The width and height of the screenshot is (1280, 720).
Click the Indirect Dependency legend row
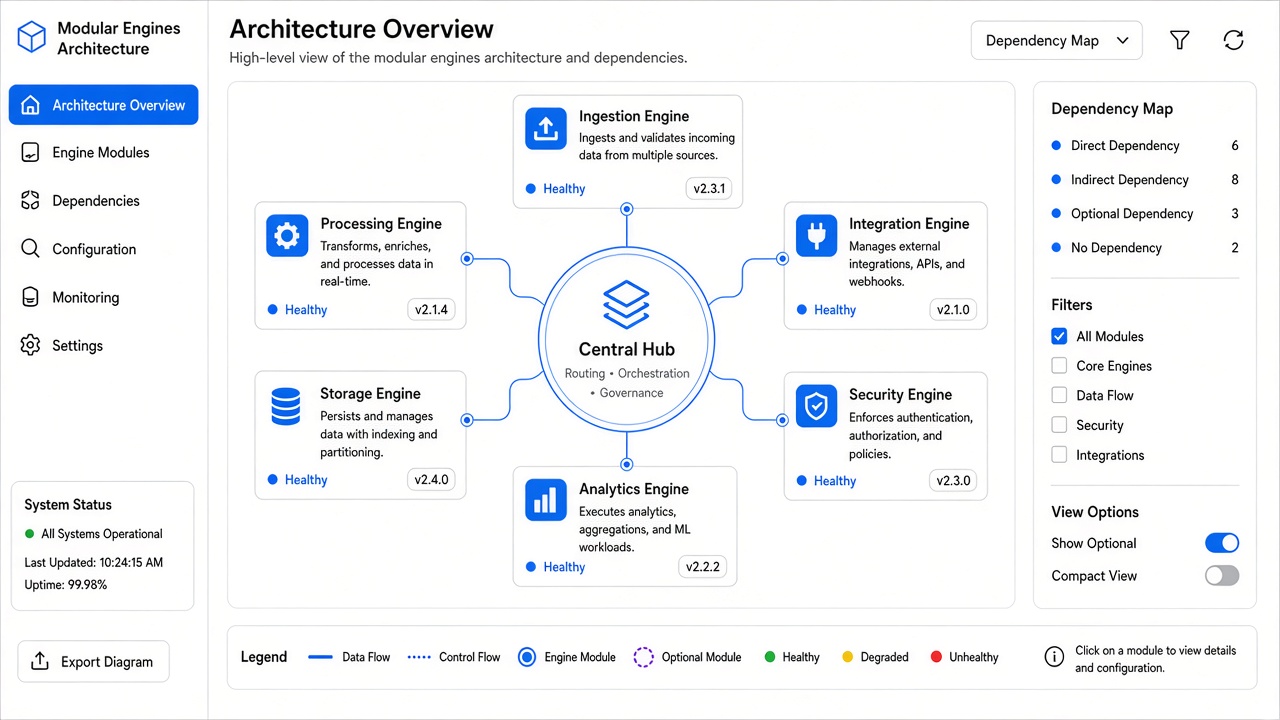click(x=1145, y=180)
